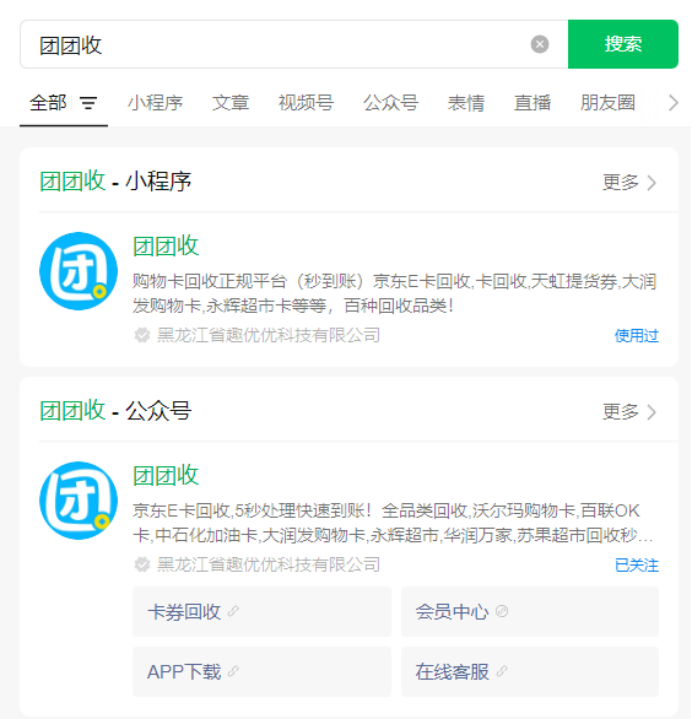Click the green 搜索 button

click(x=623, y=44)
